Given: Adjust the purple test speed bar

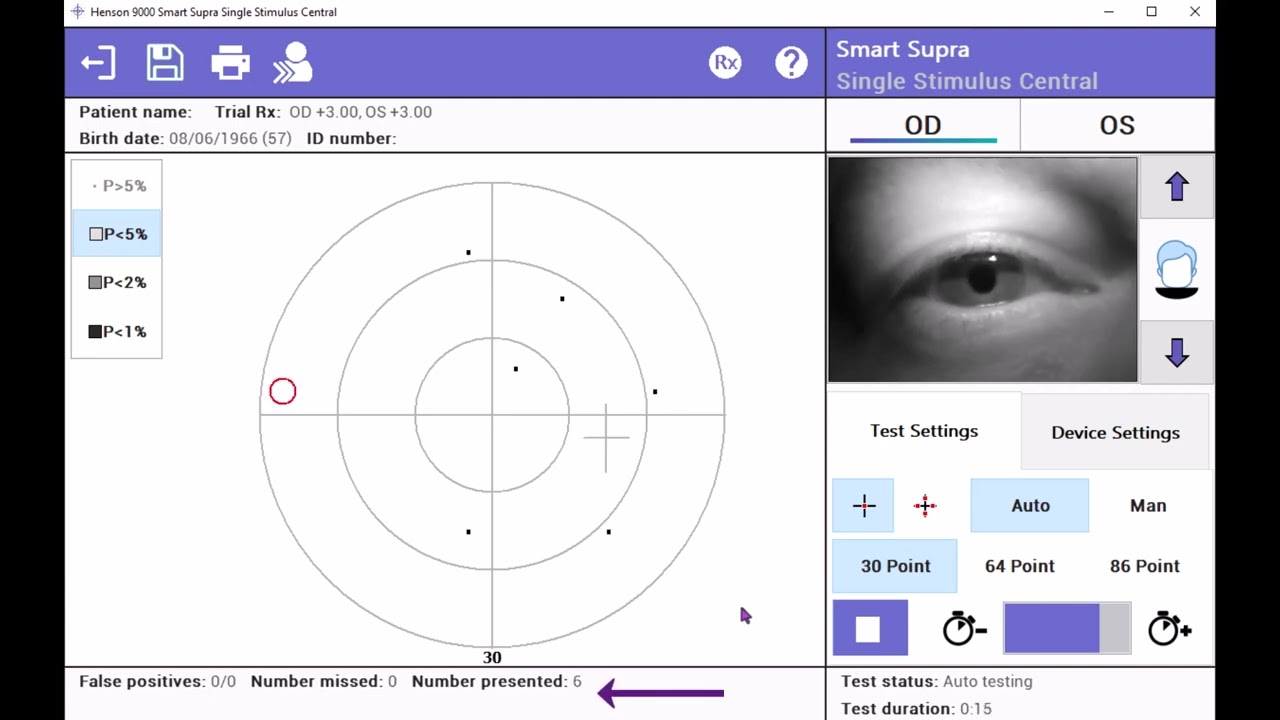Looking at the screenshot, I should pos(1067,629).
